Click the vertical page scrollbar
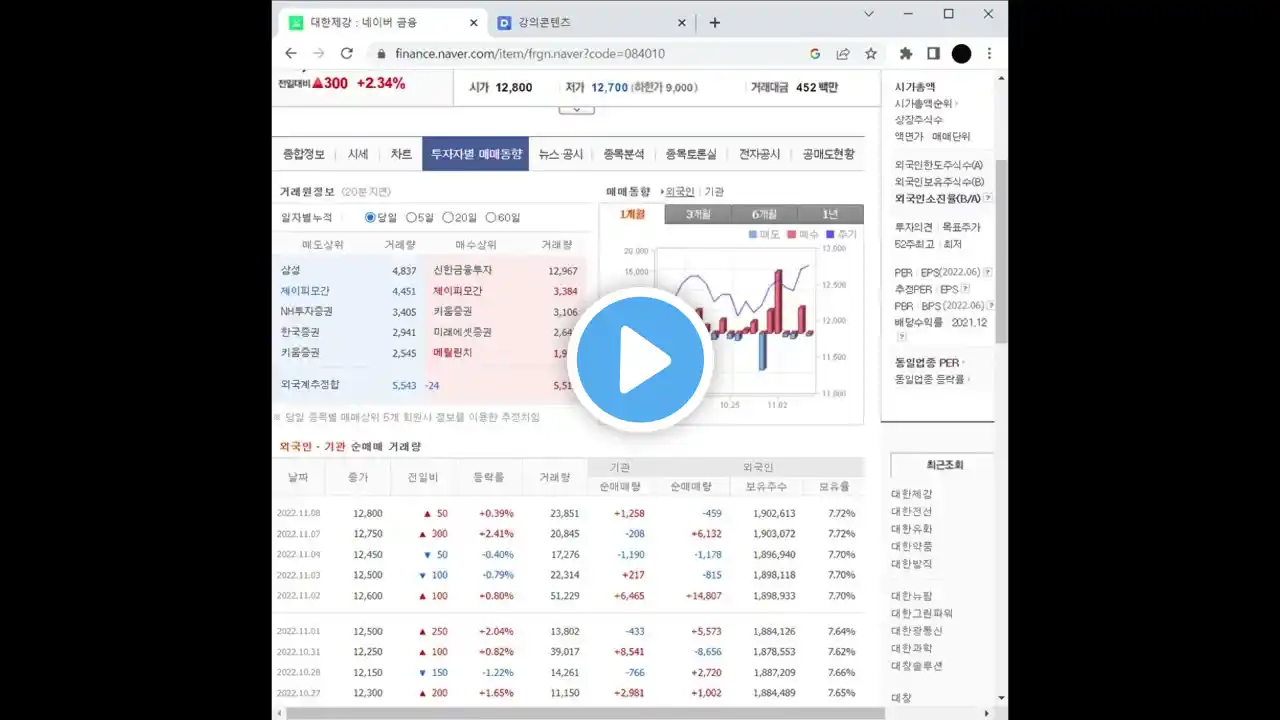This screenshot has height=720, width=1280. tap(1001, 250)
